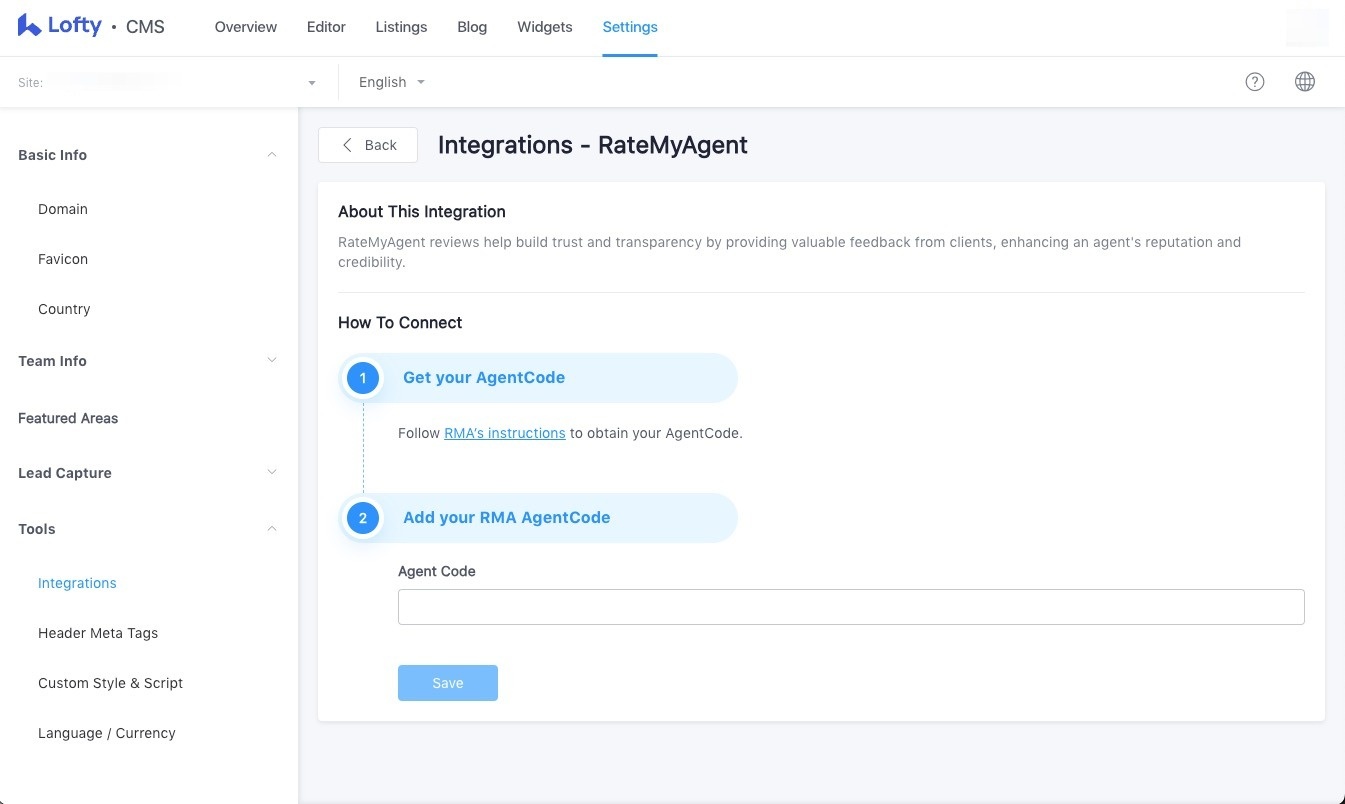
Task: Select the Settings tab
Action: 630,27
